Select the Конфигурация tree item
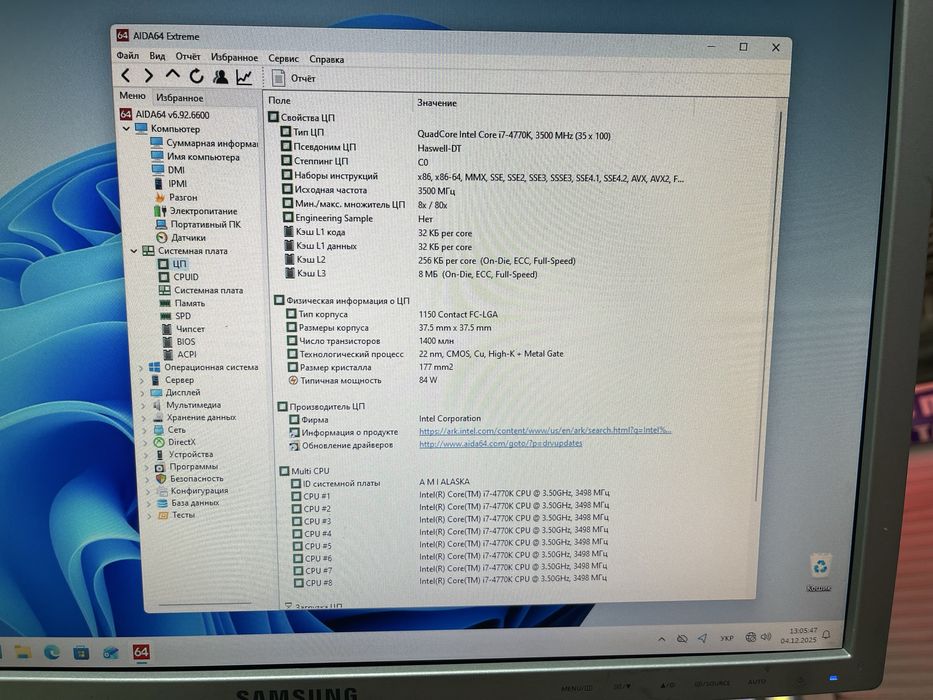933x700 pixels. [x=199, y=491]
